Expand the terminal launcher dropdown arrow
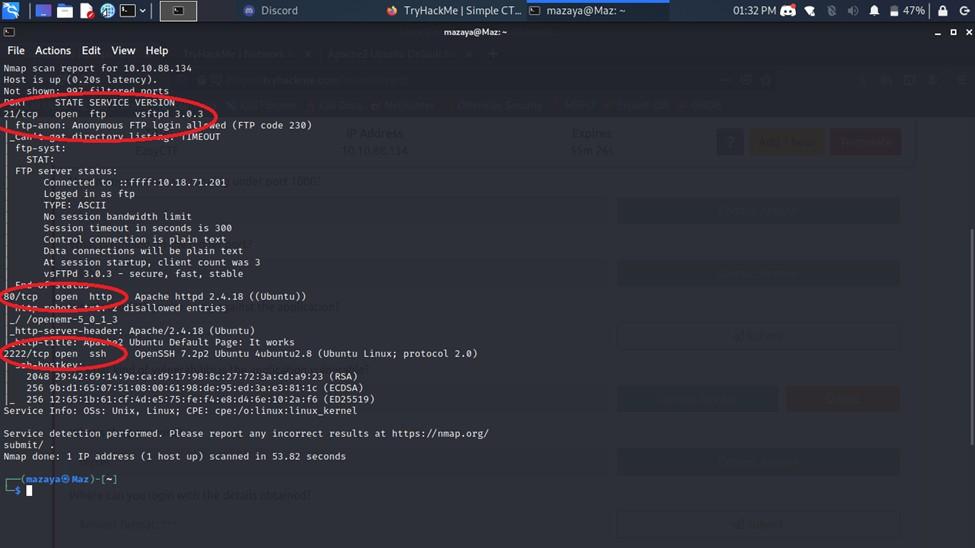Screen dimensions: 975x548 tap(144, 11)
